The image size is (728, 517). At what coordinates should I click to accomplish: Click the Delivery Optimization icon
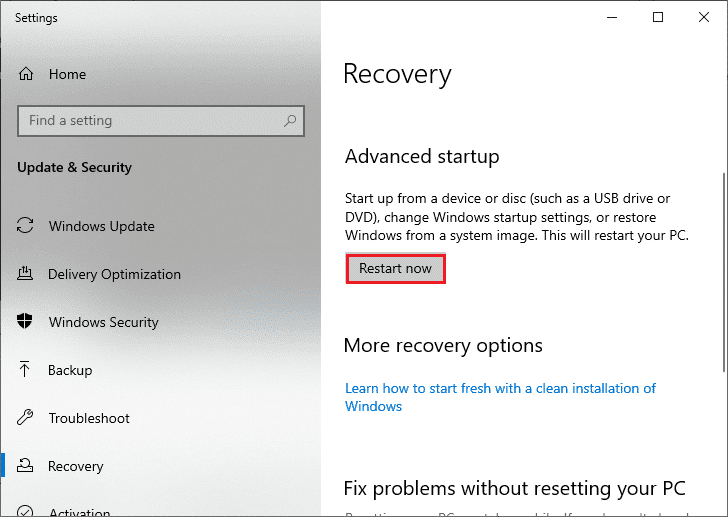pos(27,274)
